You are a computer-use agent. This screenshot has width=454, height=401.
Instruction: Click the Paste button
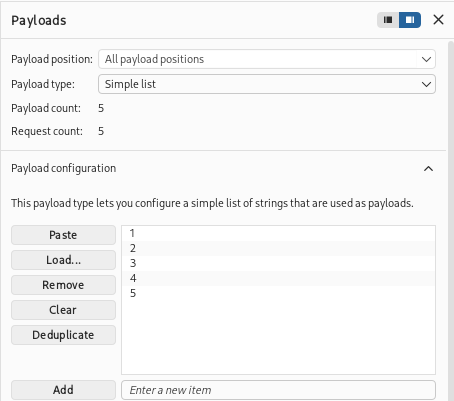pos(63,235)
